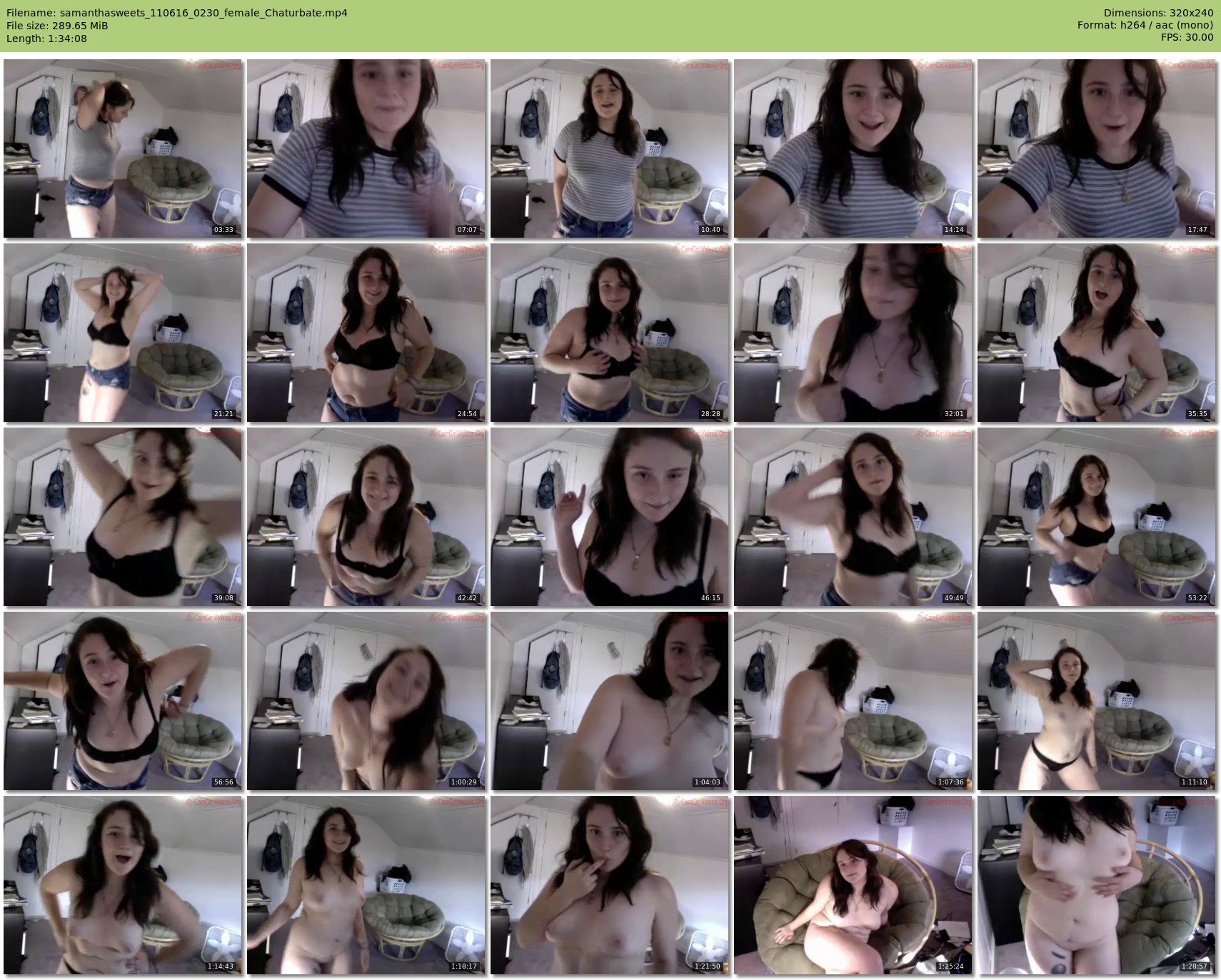Click the frame timestamped 1:25:24
Image resolution: width=1221 pixels, height=980 pixels.
click(853, 885)
